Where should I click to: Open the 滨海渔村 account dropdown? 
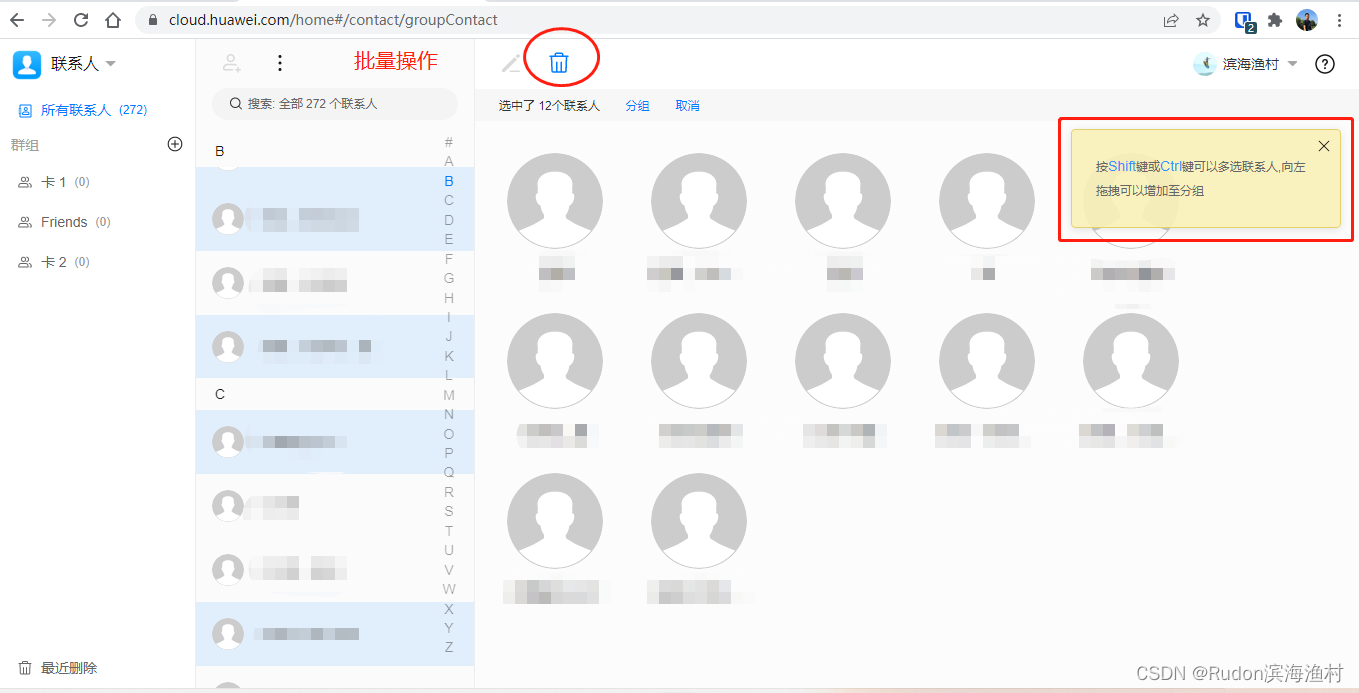tap(1246, 64)
